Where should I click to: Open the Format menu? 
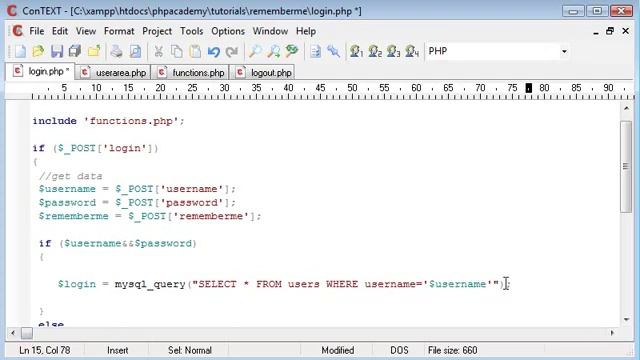(119, 31)
